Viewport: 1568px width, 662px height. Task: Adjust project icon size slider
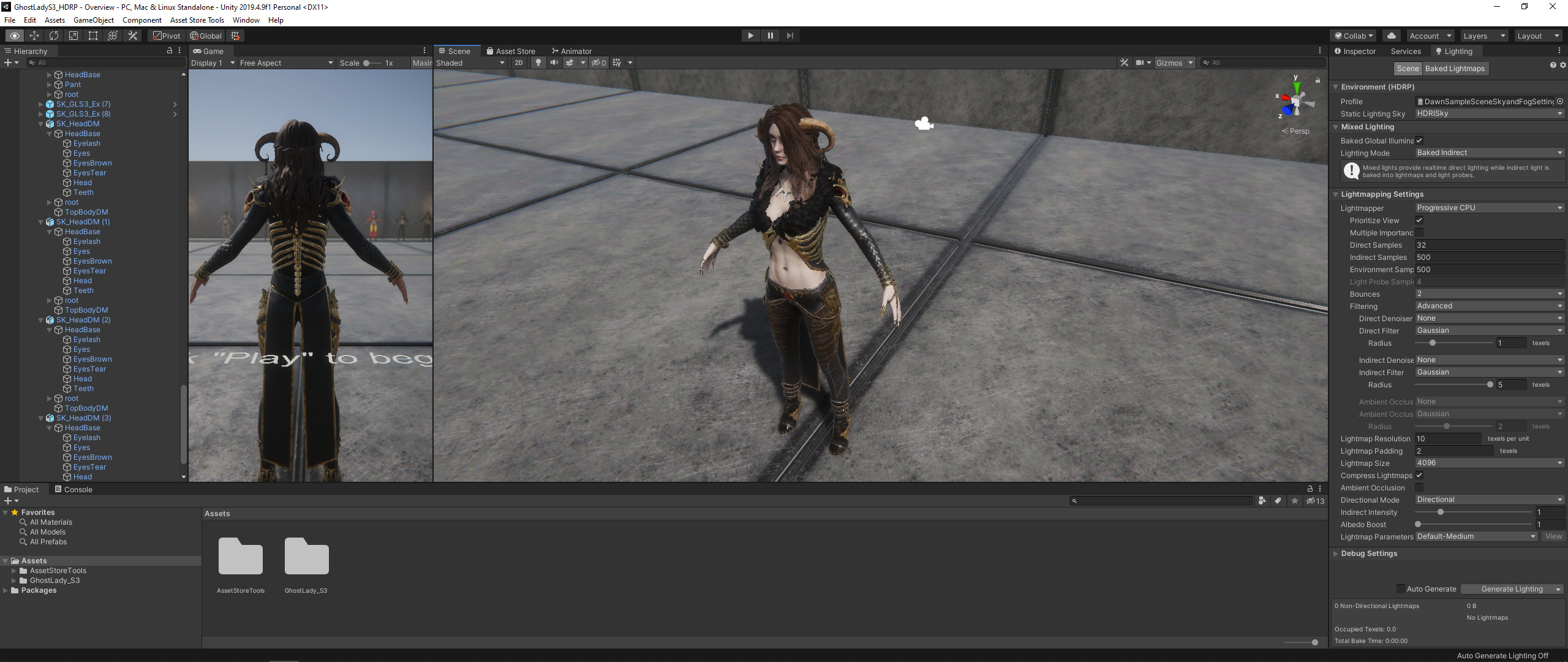click(1301, 642)
